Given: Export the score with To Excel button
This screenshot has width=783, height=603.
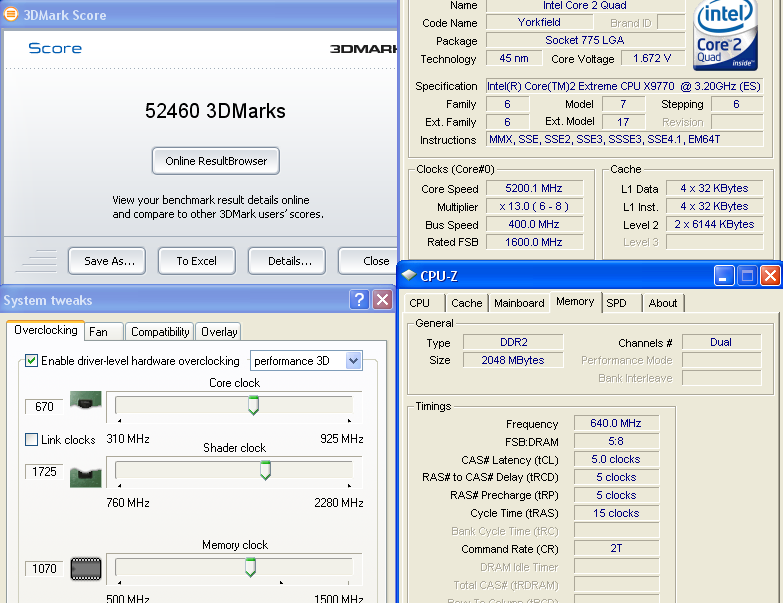Looking at the screenshot, I should [197, 261].
